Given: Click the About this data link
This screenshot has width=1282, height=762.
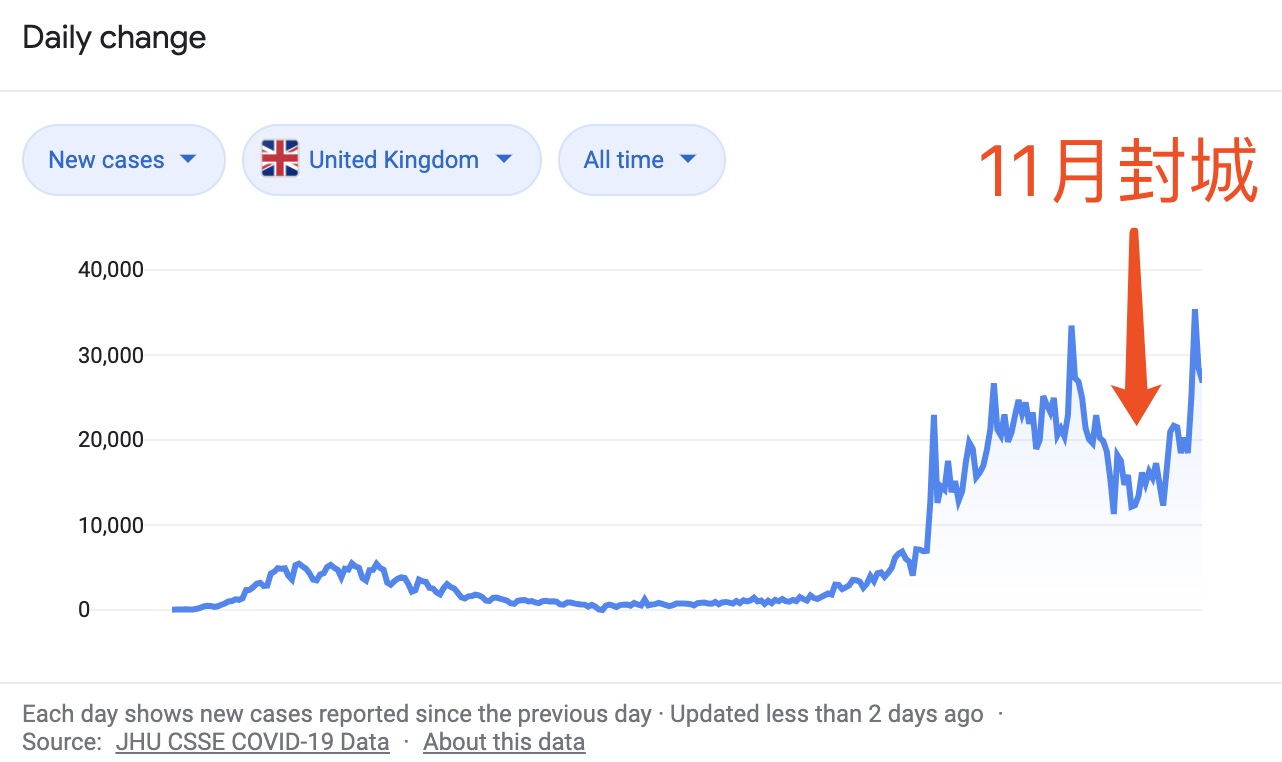Looking at the screenshot, I should click(x=504, y=742).
